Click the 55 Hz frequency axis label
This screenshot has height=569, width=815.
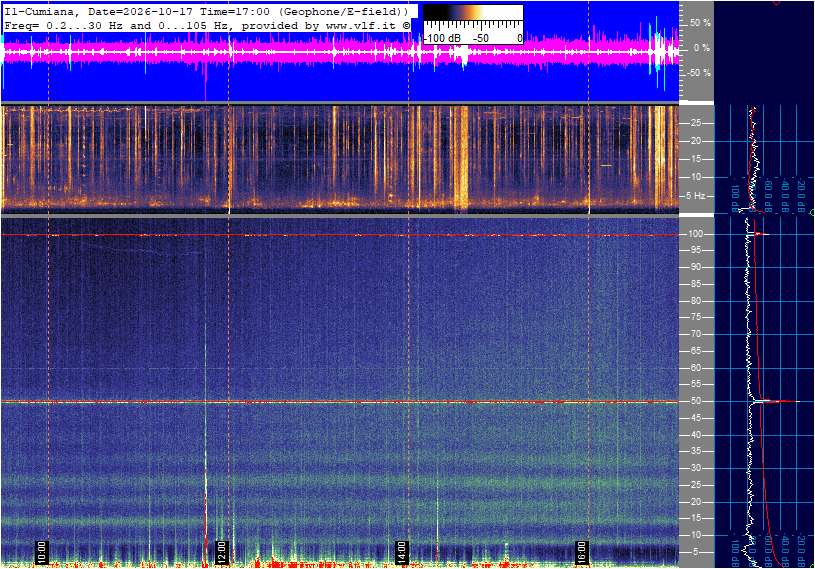(695, 384)
